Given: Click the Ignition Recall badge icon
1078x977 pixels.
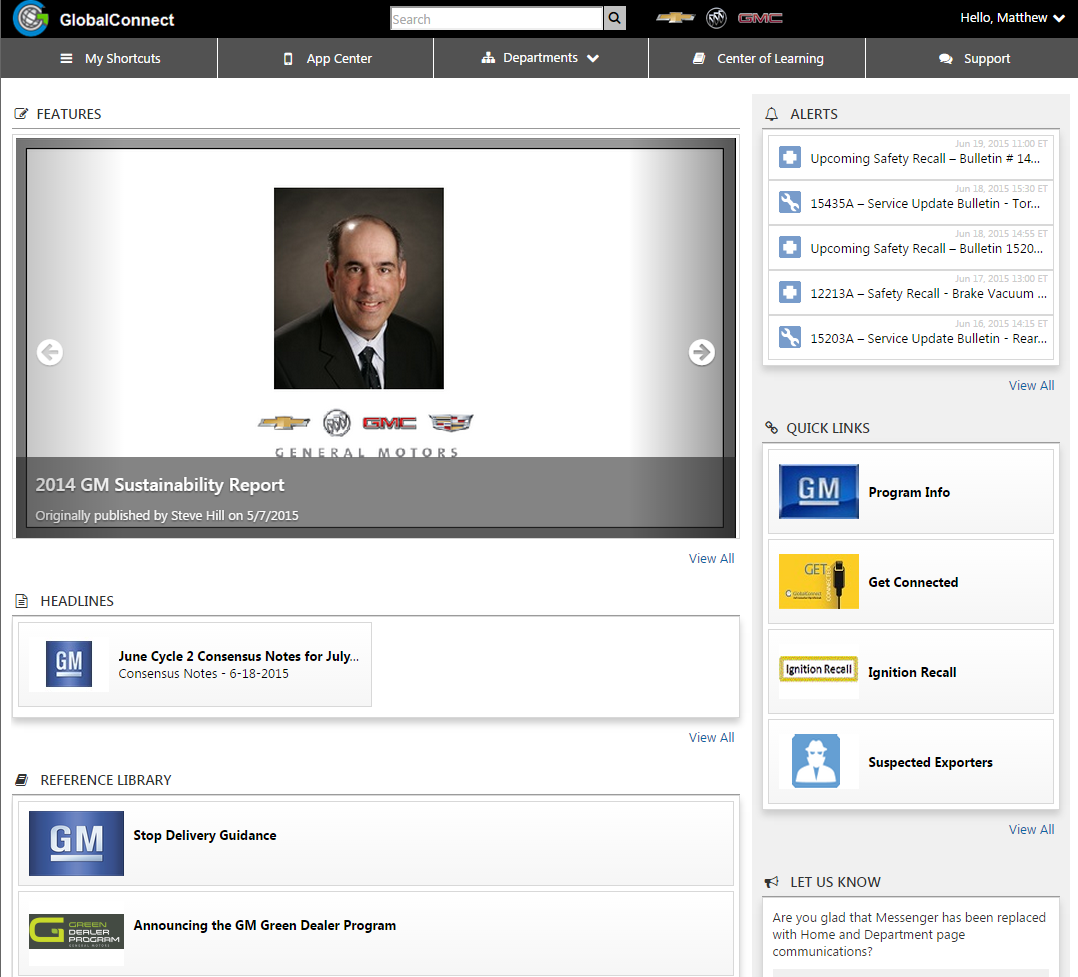Looking at the screenshot, I should pyautogui.click(x=819, y=669).
